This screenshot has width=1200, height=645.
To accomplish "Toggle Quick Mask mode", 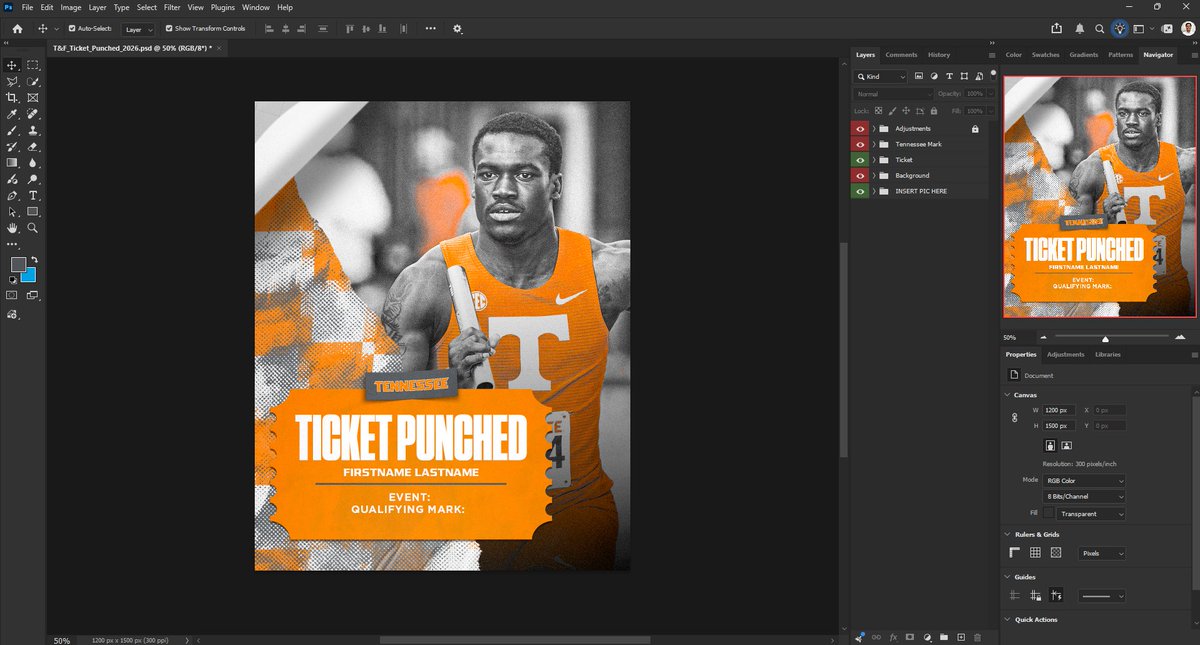I will 12,296.
